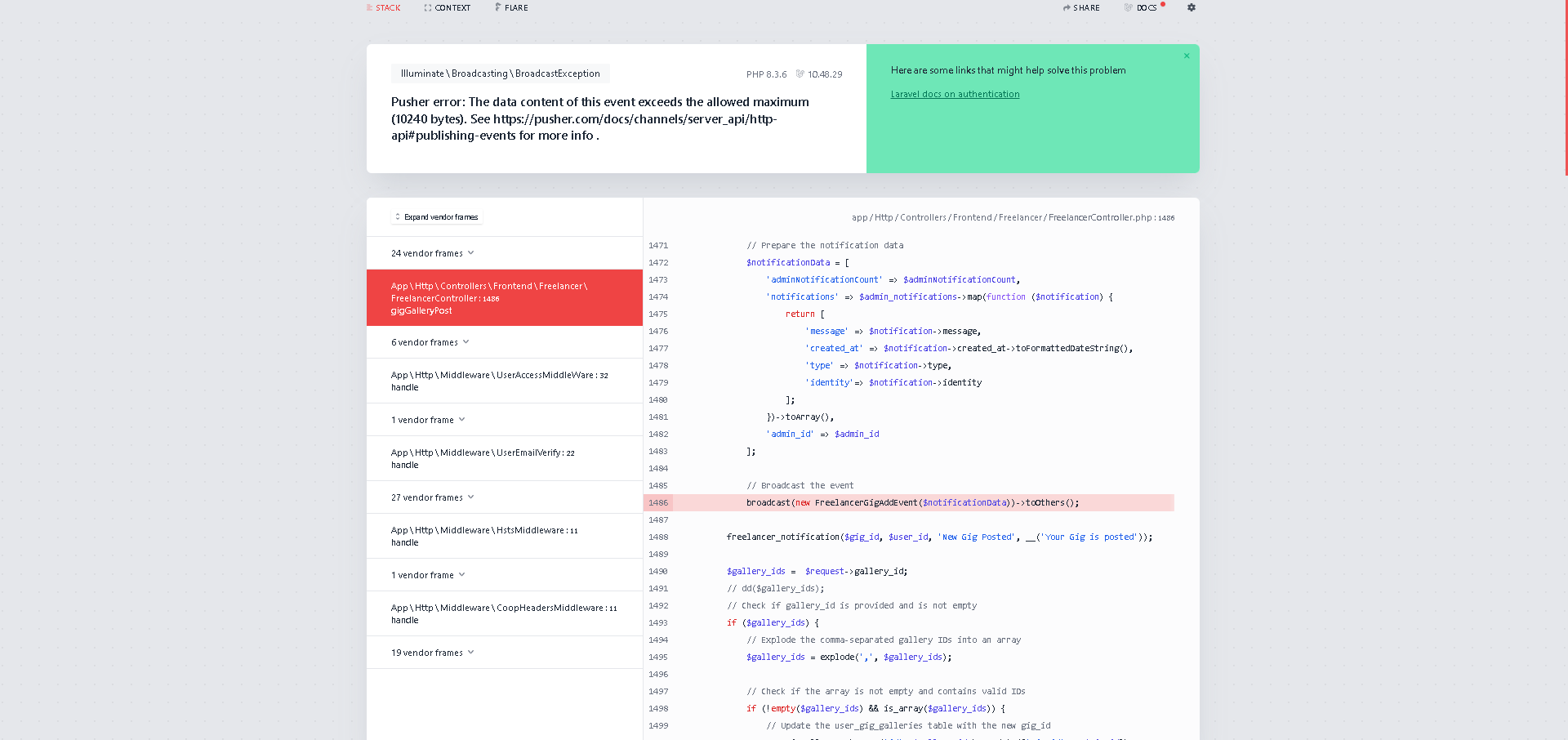
Task: Click the Stack icon in navigation
Action: pos(370,8)
